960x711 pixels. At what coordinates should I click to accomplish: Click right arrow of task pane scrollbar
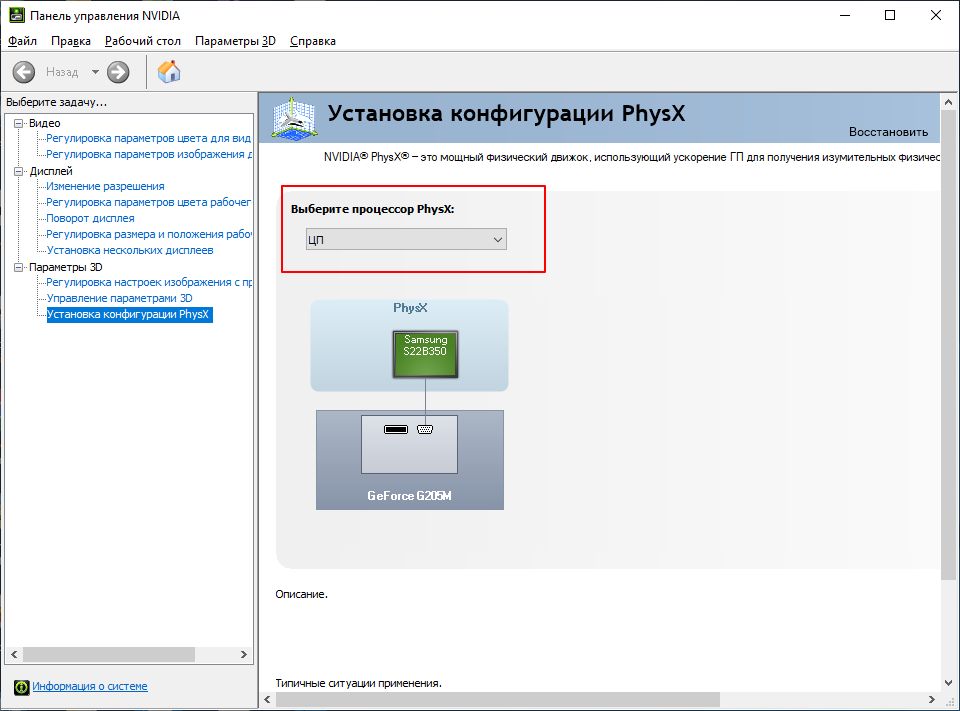(x=244, y=654)
